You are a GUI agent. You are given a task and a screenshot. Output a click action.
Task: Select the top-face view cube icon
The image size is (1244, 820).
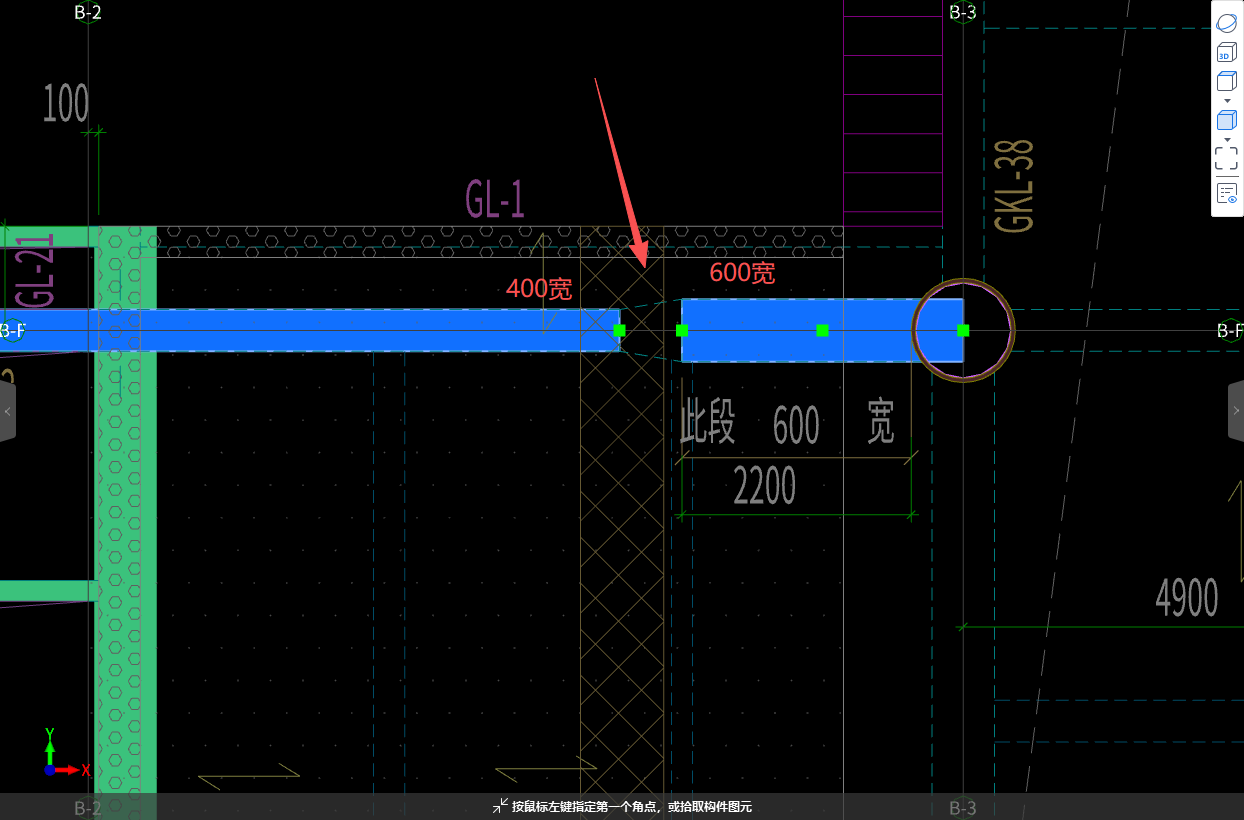point(1227,82)
